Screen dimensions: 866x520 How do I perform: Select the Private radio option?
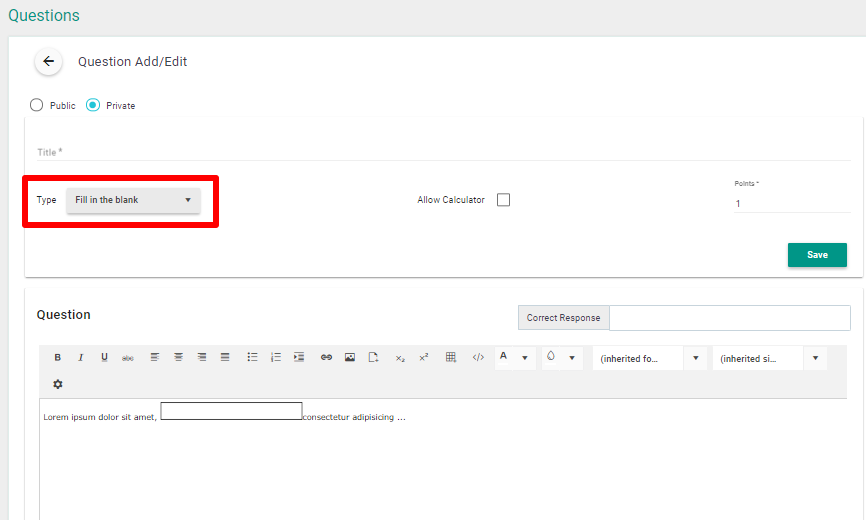(x=93, y=105)
